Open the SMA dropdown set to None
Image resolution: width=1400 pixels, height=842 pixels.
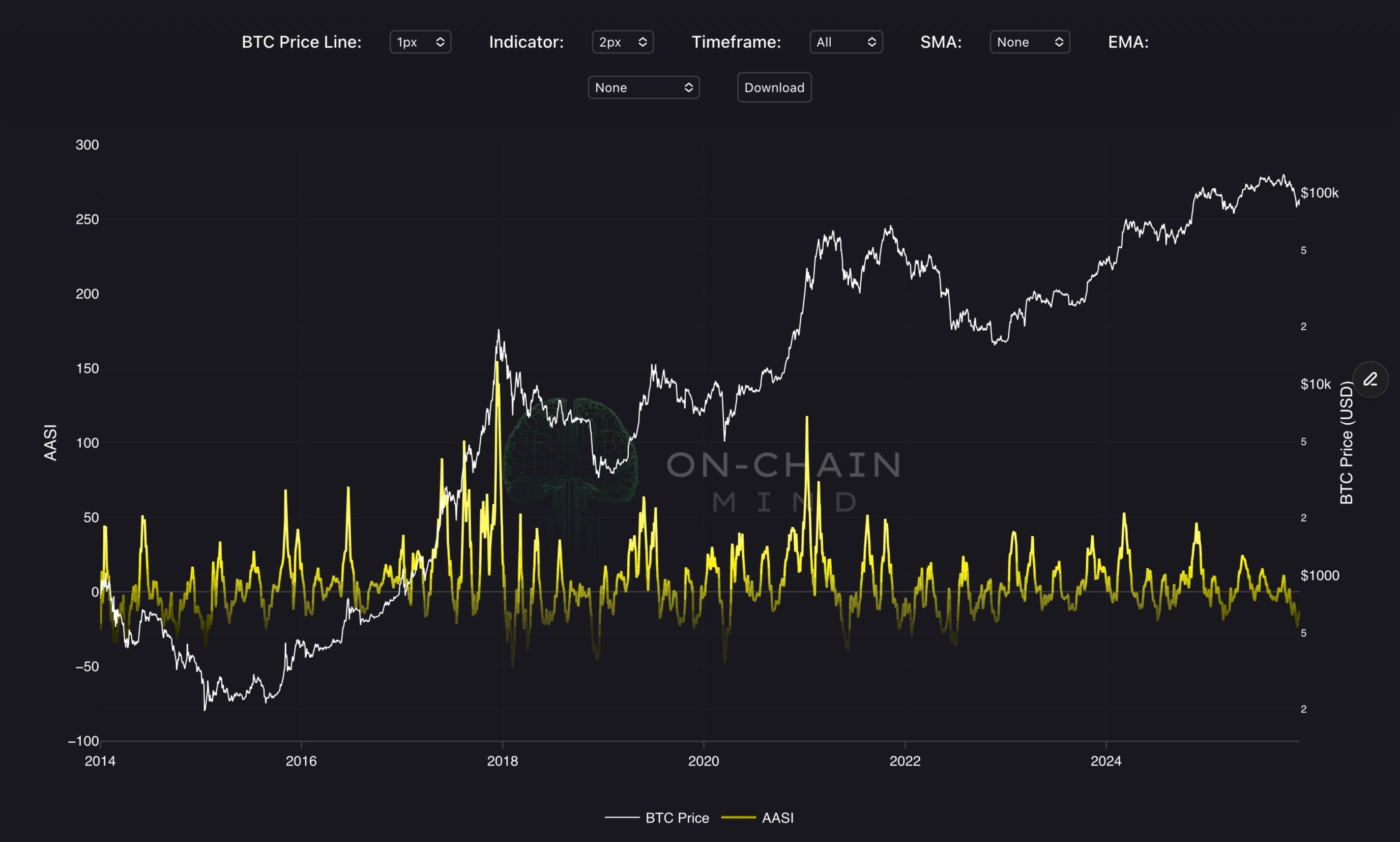[x=1029, y=42]
